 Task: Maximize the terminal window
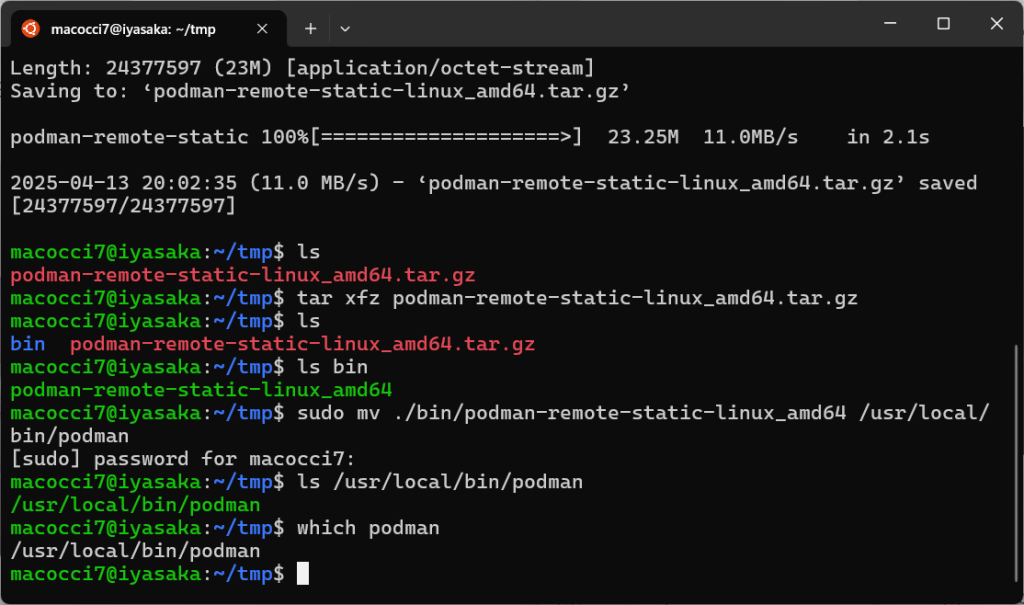(943, 24)
